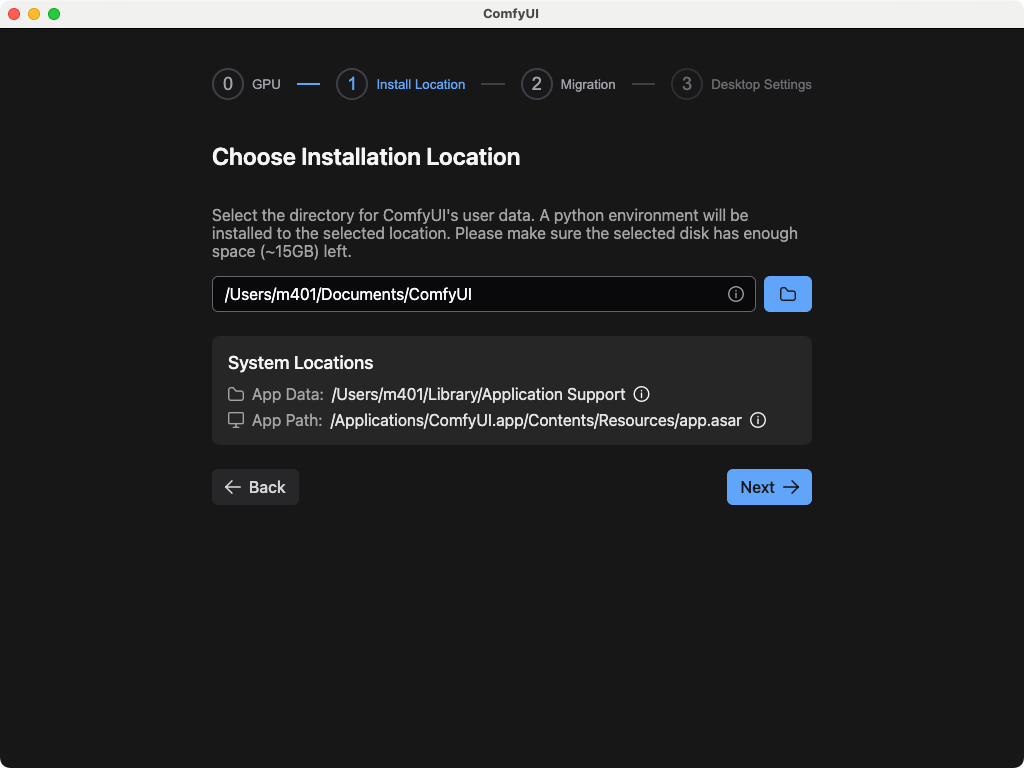Jump ahead to the Migration step

click(588, 84)
